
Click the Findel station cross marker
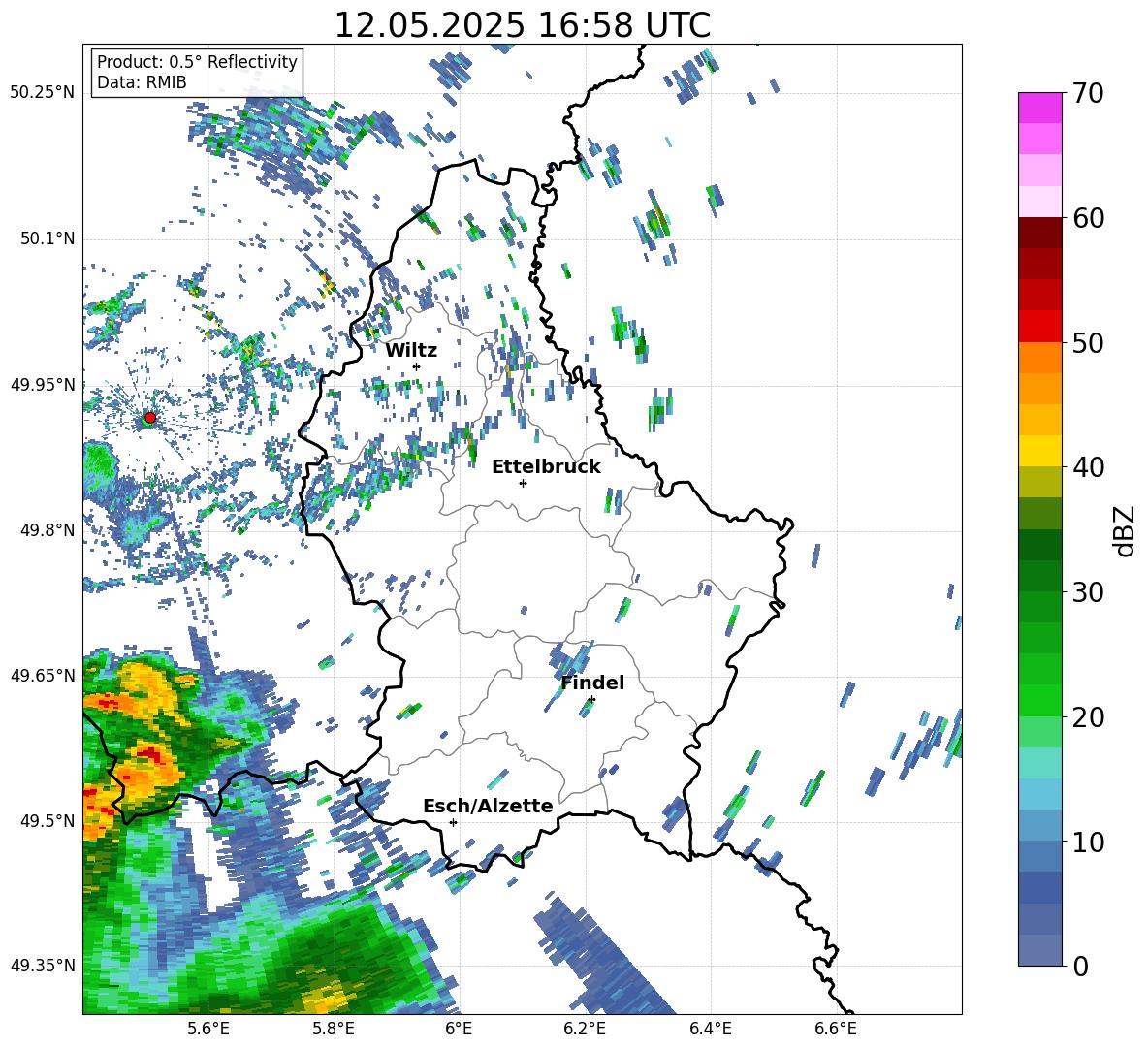coord(591,700)
